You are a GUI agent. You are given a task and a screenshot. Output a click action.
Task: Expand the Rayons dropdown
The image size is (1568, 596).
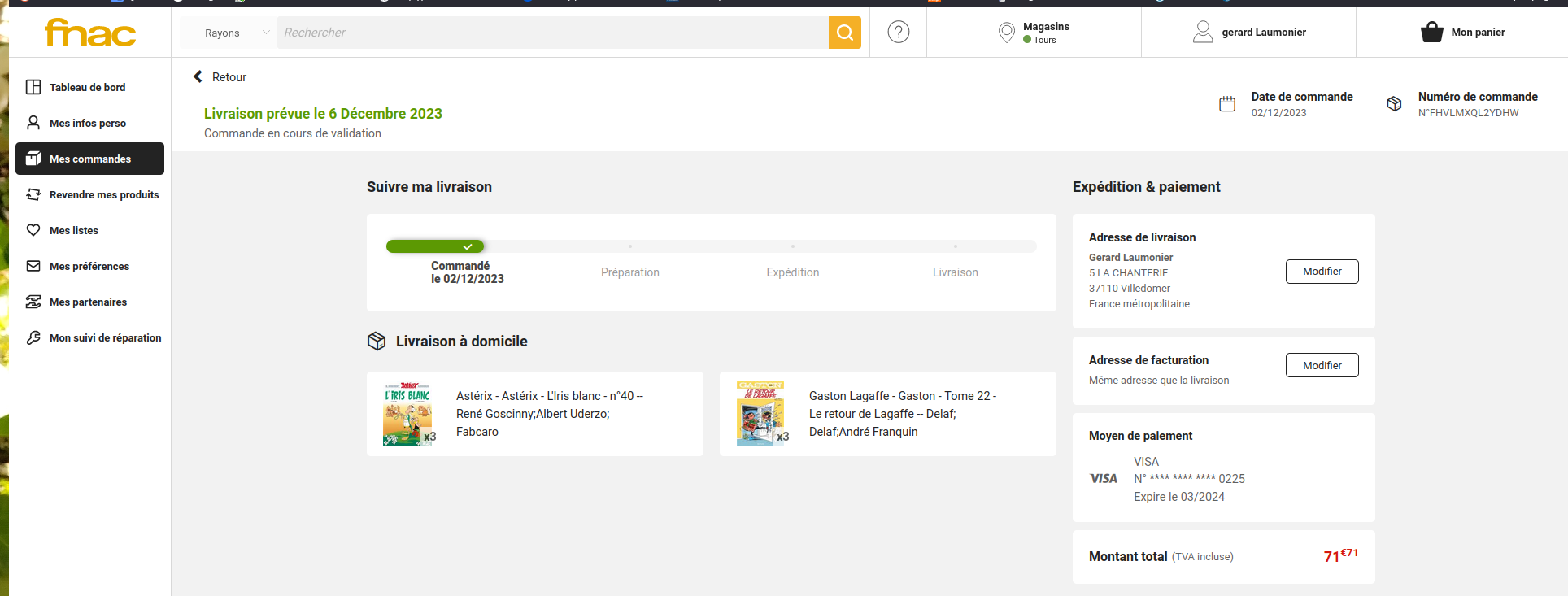tap(229, 33)
